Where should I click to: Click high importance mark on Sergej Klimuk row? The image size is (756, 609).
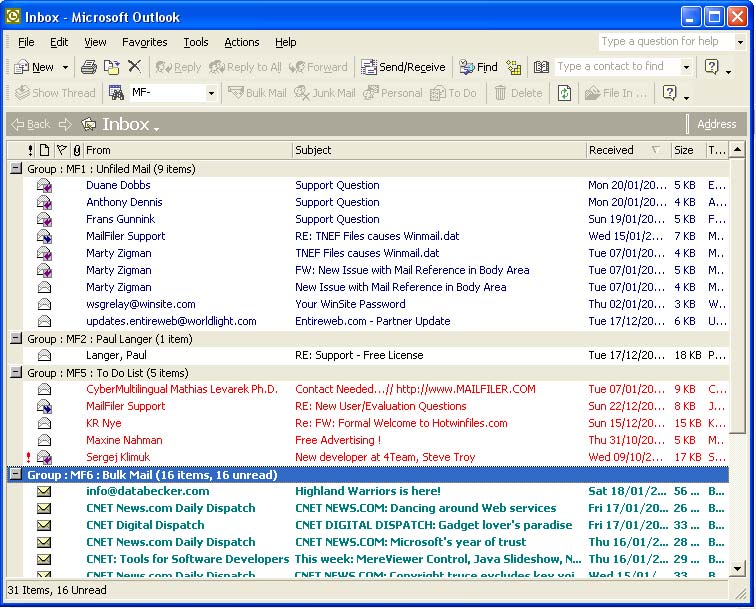[x=28, y=457]
